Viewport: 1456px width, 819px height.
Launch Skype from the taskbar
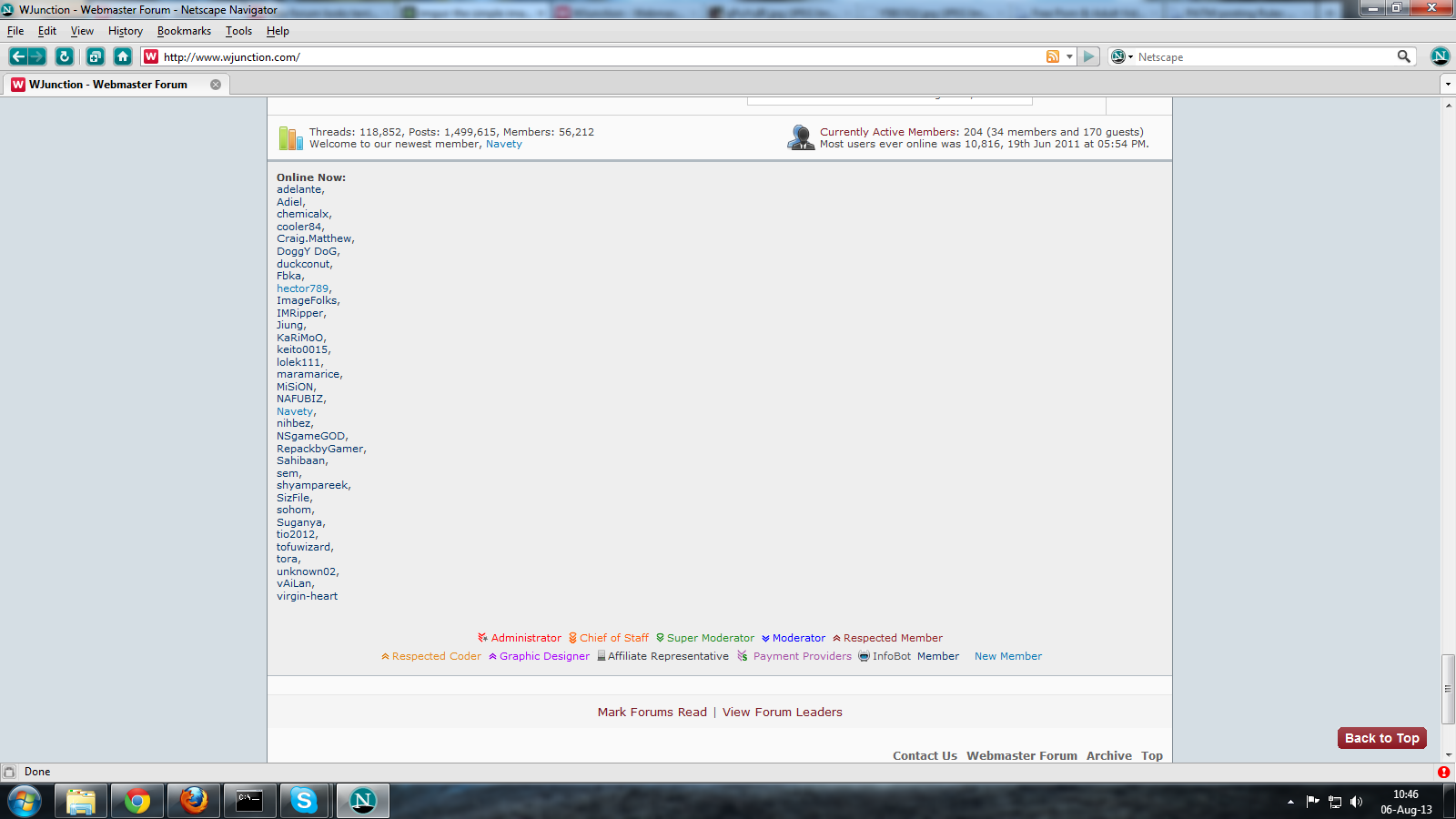pos(304,801)
